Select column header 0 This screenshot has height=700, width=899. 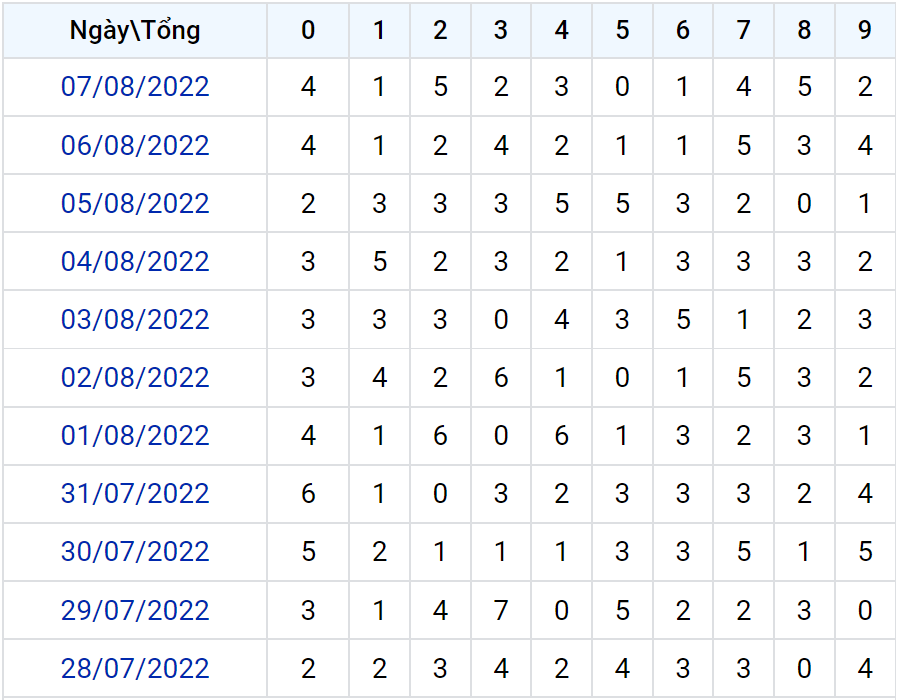(x=308, y=30)
